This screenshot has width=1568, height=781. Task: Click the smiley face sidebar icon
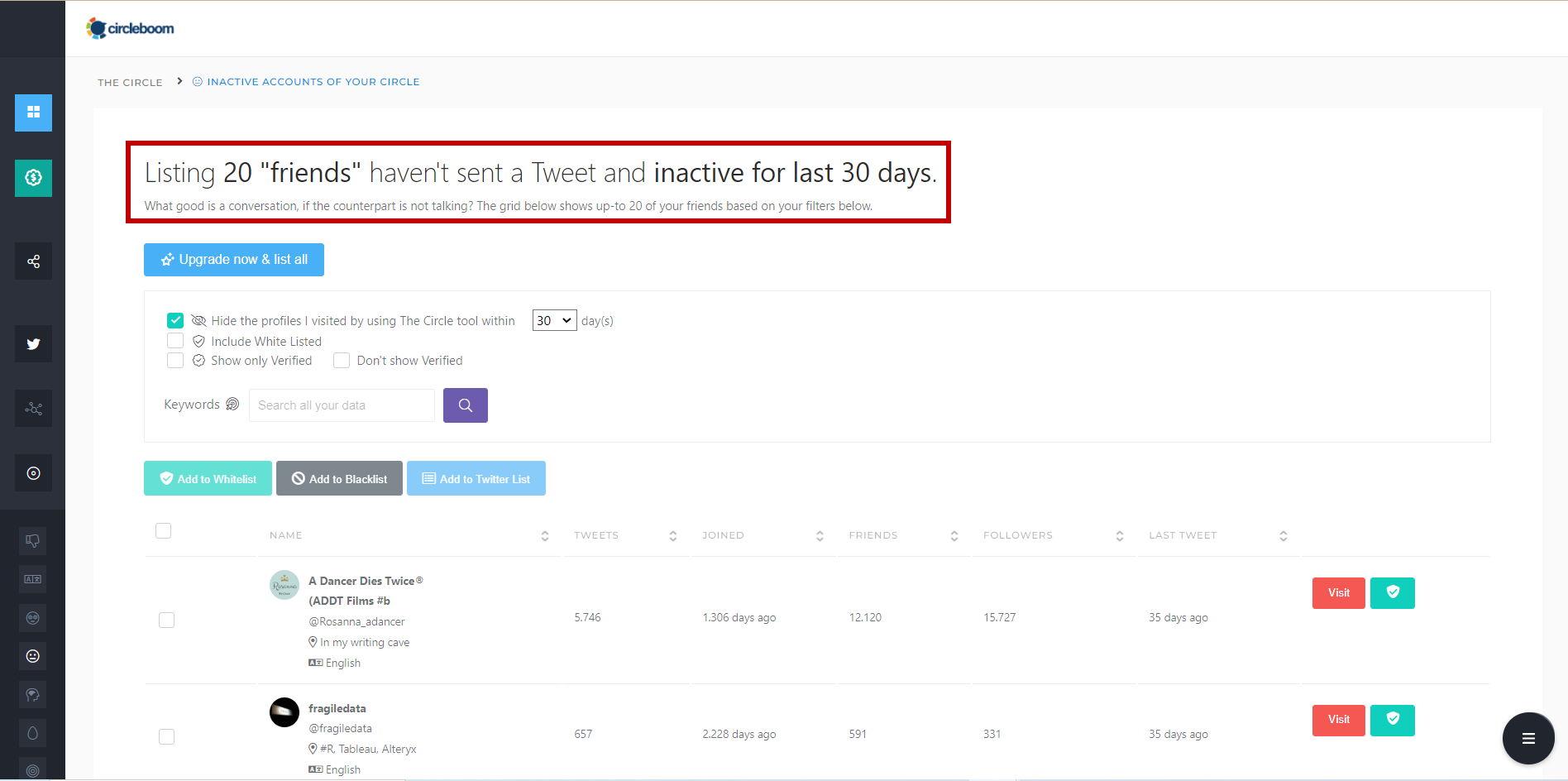tap(33, 656)
